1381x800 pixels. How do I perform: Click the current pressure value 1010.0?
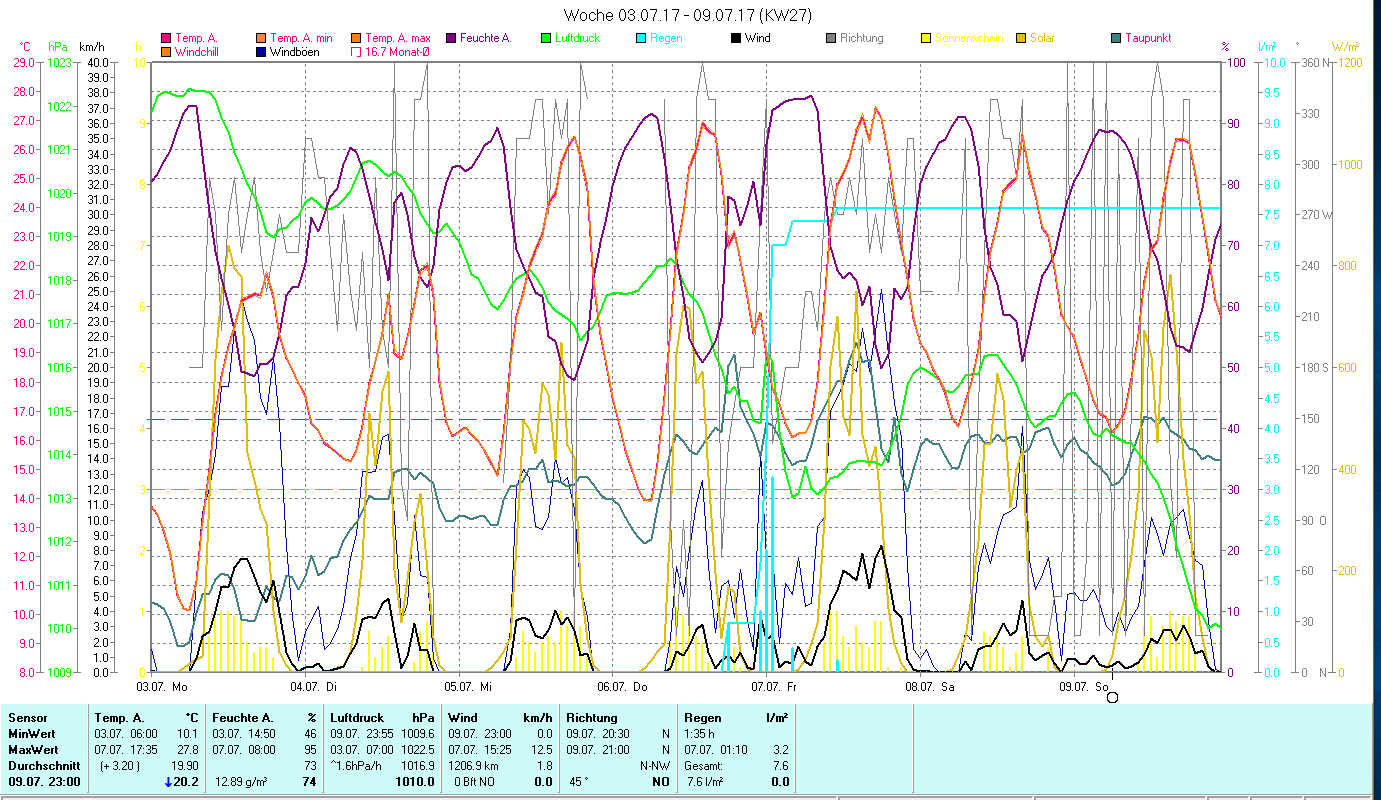coord(415,782)
